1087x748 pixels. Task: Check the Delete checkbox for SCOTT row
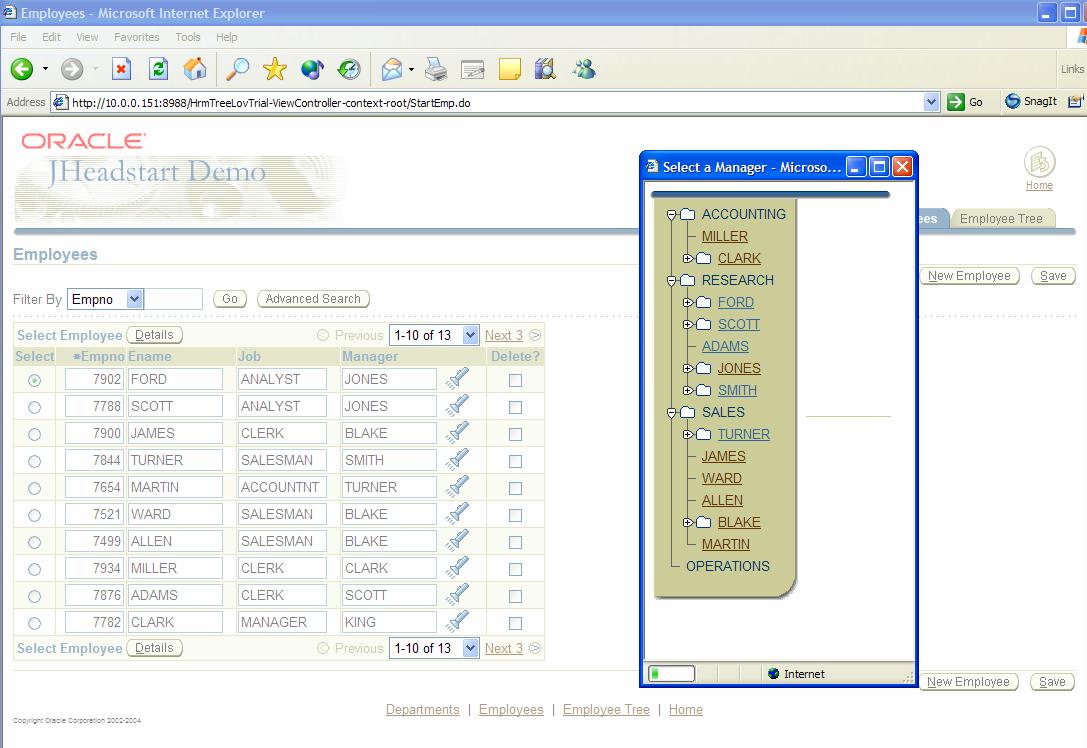(515, 407)
